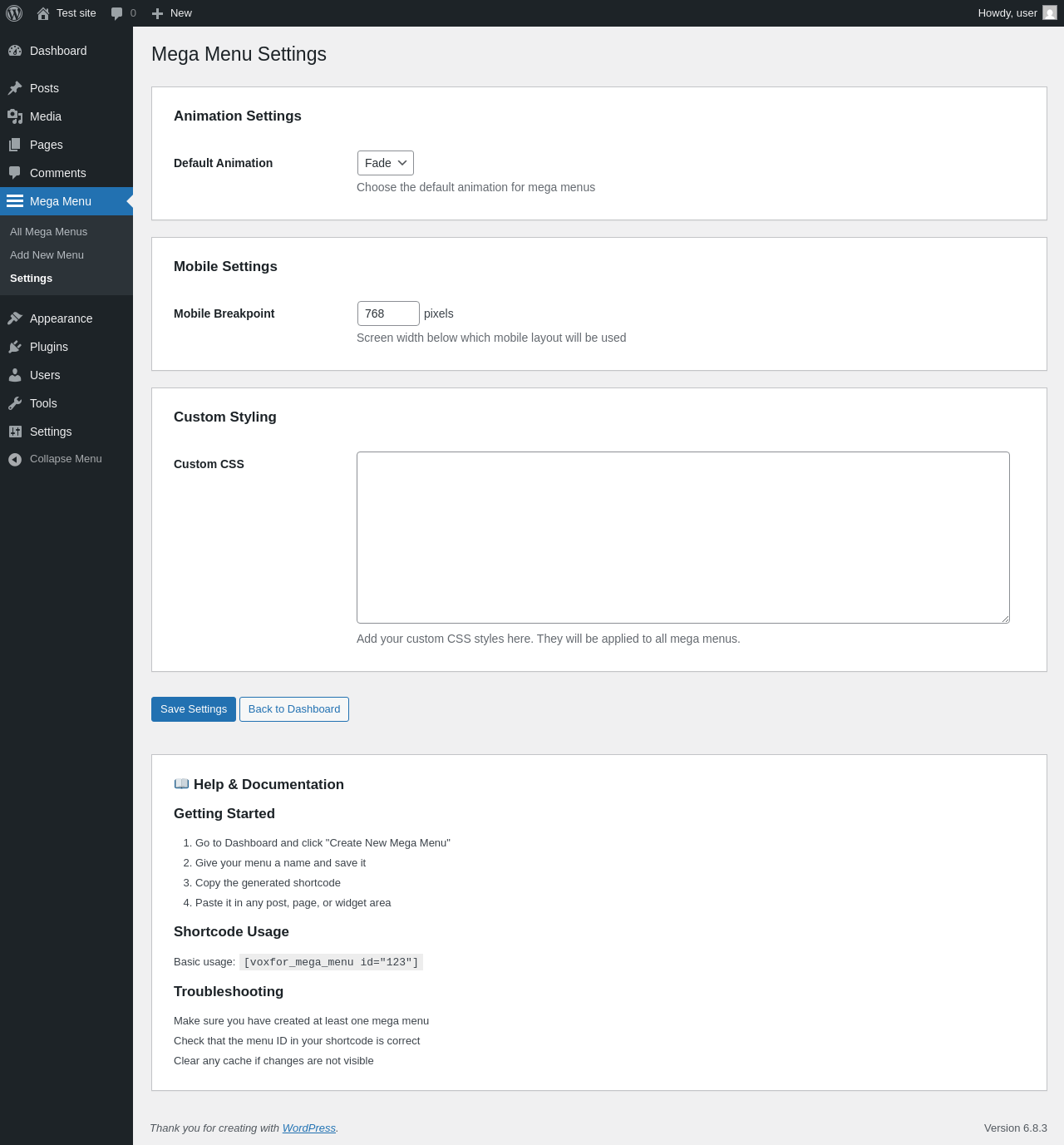Click the comment count 0 in admin bar
Image resolution: width=1064 pixels, height=1145 pixels.
pyautogui.click(x=133, y=13)
